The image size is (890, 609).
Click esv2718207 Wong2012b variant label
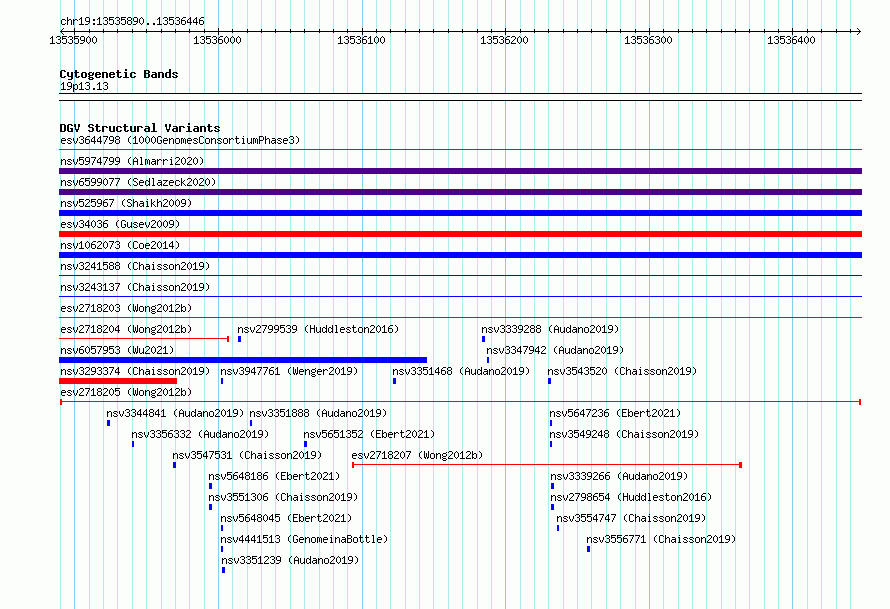(x=417, y=455)
